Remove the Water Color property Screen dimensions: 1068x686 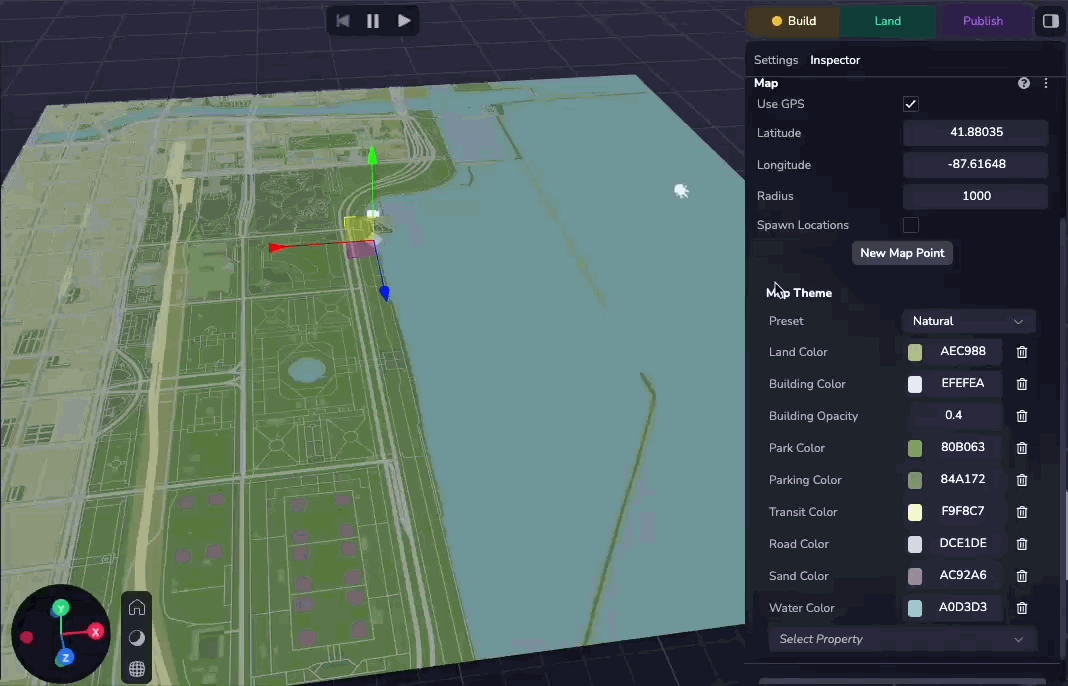(x=1022, y=608)
